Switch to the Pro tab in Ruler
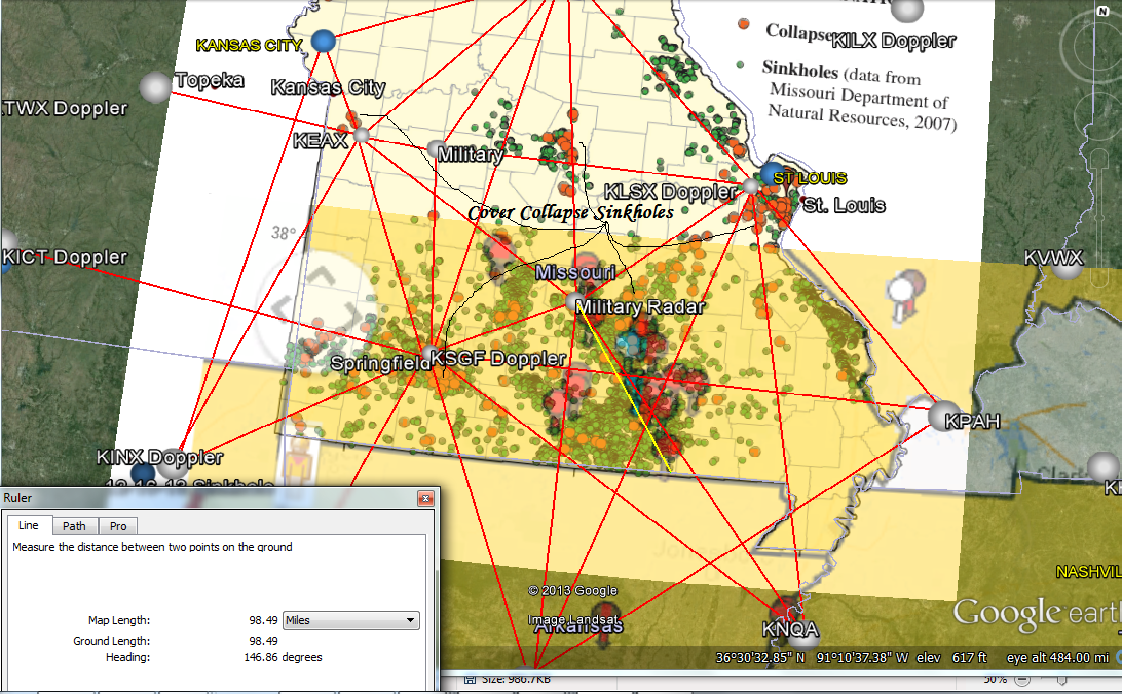 (x=117, y=525)
